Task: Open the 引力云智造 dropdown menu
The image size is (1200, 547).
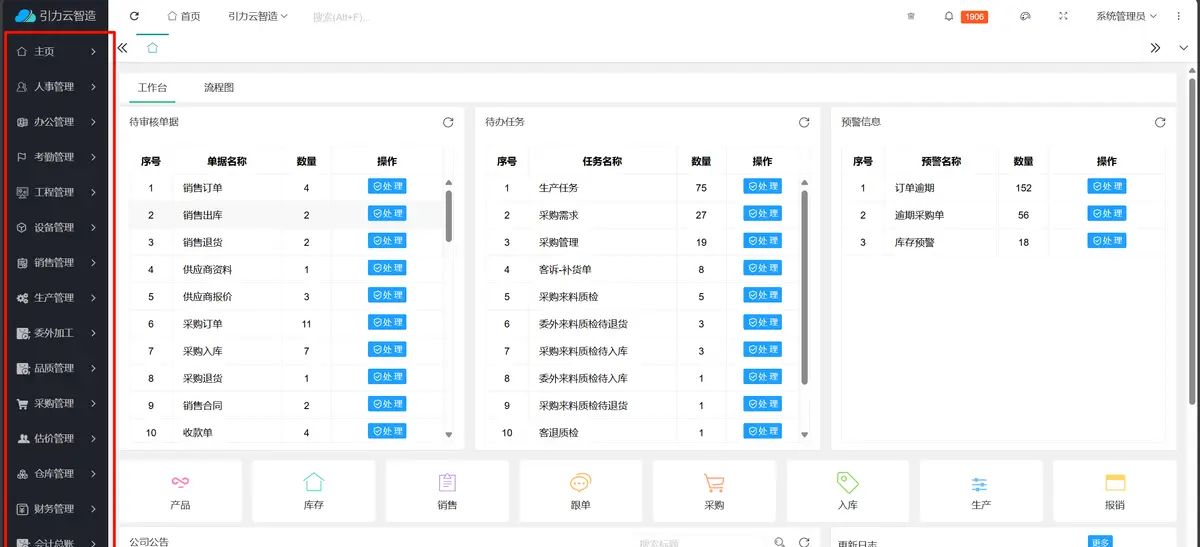Action: pos(257,16)
